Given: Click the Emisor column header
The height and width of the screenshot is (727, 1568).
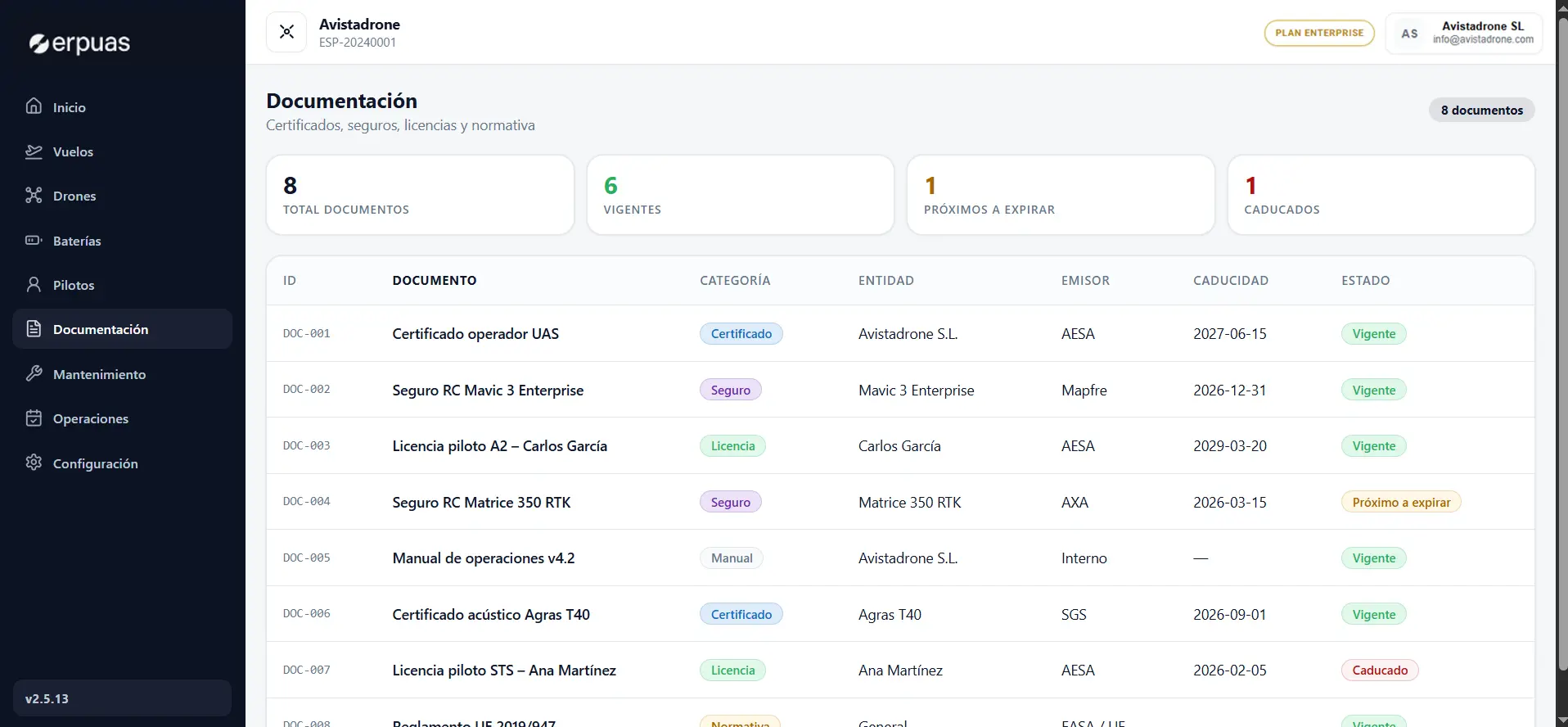Looking at the screenshot, I should click(1085, 281).
